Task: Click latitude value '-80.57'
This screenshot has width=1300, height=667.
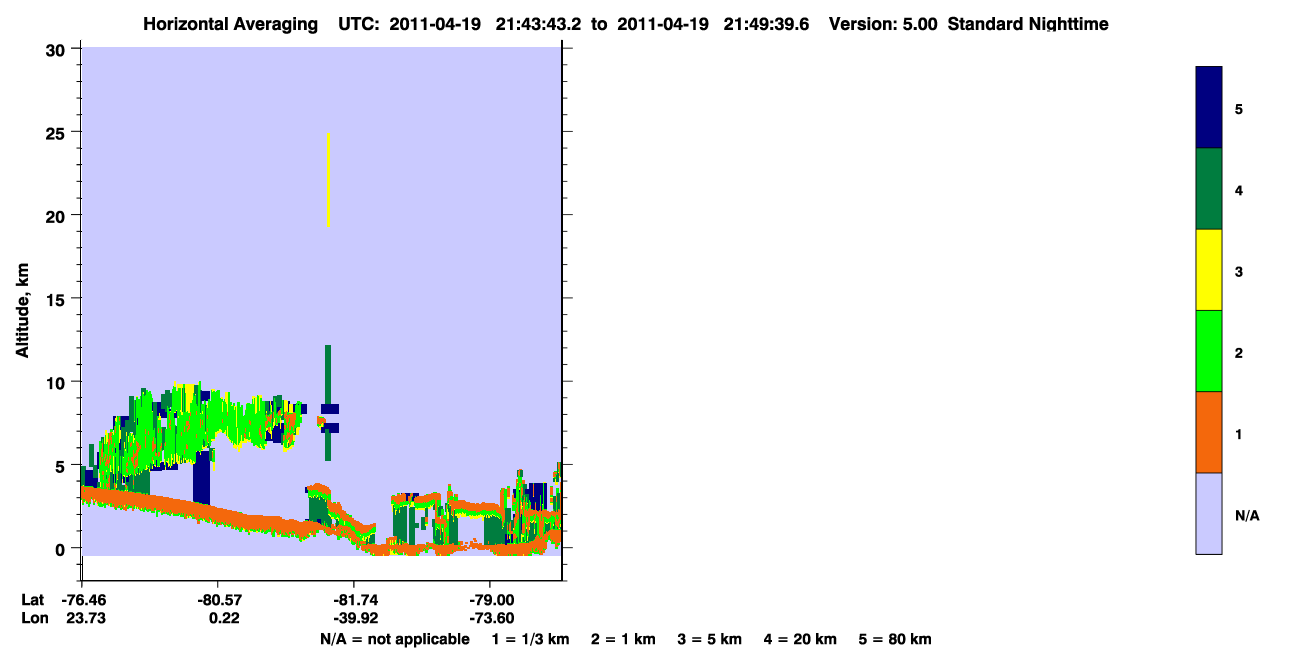Action: (217, 599)
